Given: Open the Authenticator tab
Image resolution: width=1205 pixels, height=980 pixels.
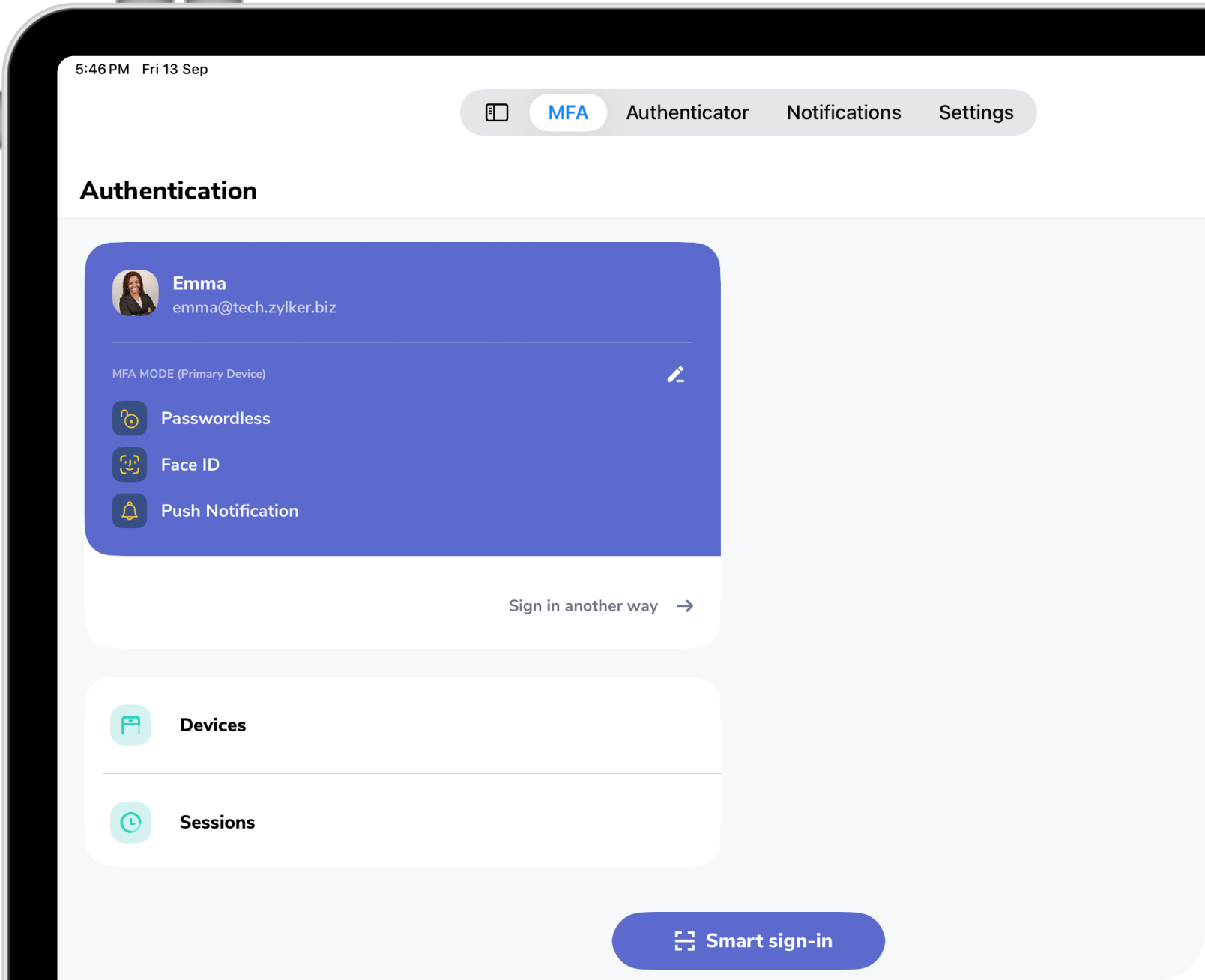Looking at the screenshot, I should tap(687, 112).
